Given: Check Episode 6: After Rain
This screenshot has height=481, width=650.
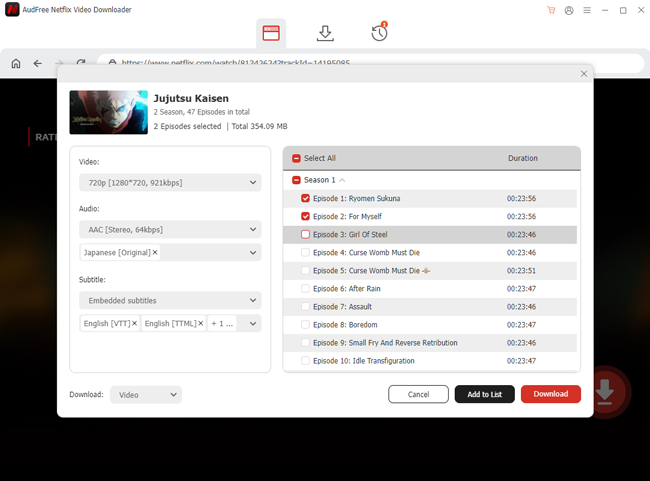Looking at the screenshot, I should click(306, 289).
